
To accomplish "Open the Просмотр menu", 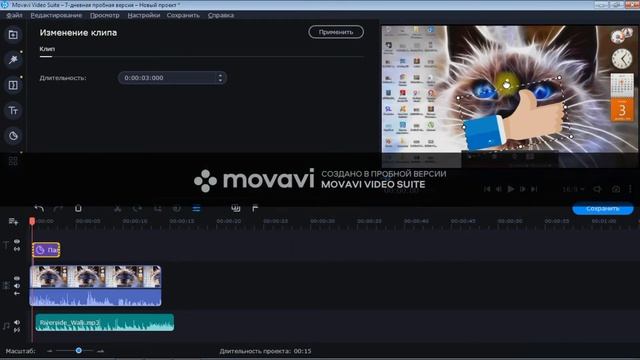I will point(104,15).
